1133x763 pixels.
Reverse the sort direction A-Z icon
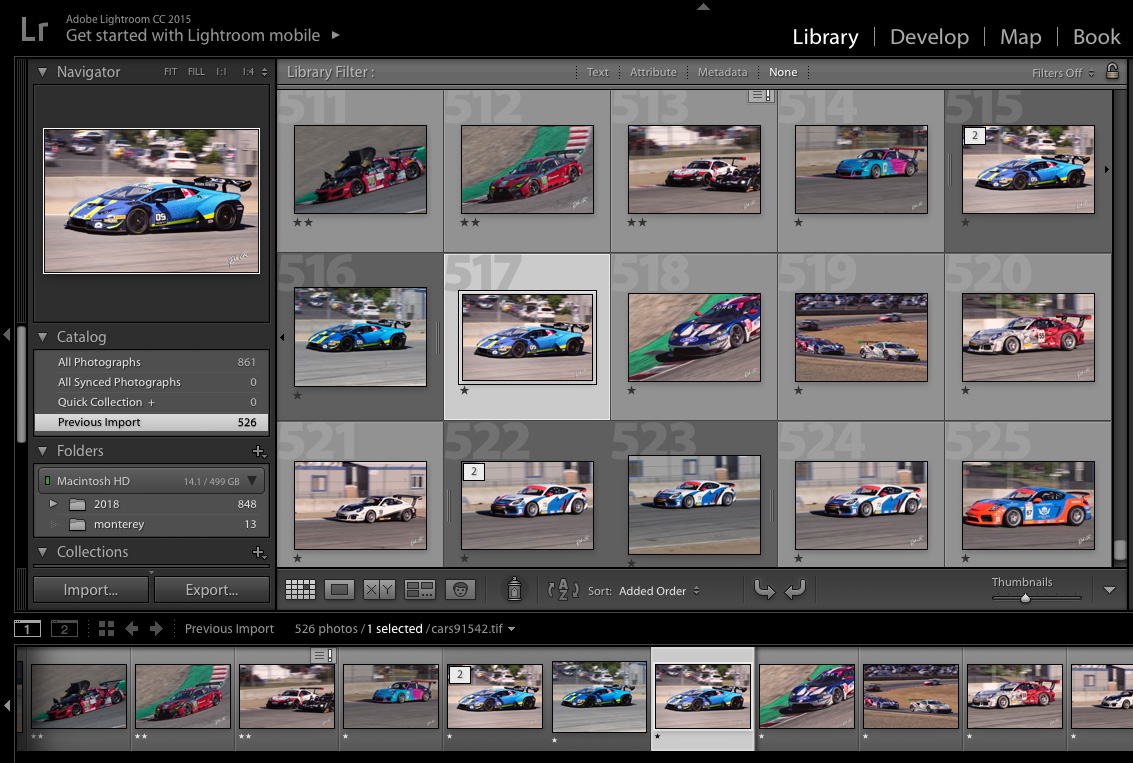(563, 590)
